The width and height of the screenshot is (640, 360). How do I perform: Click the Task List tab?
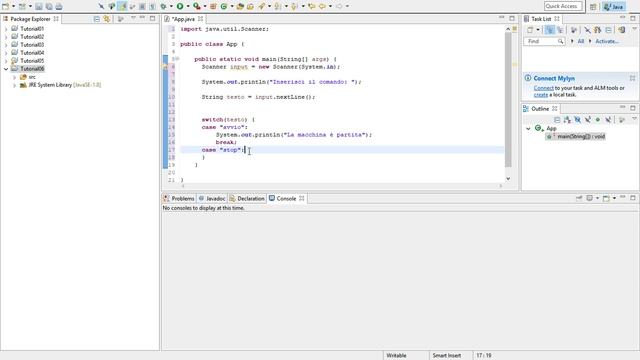tap(541, 19)
